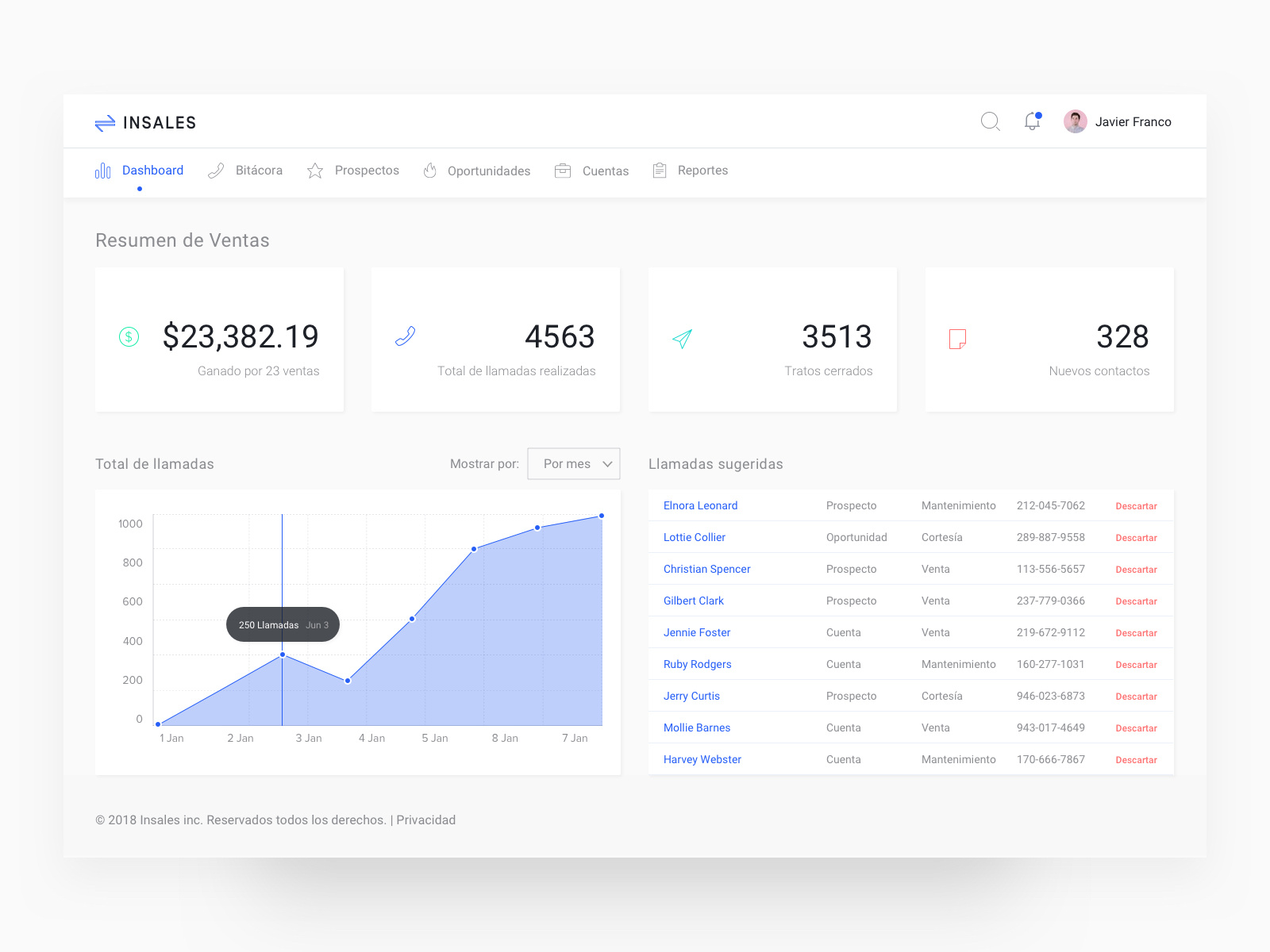Open the Por mes dropdown
The height and width of the screenshot is (952, 1270).
coord(573,463)
